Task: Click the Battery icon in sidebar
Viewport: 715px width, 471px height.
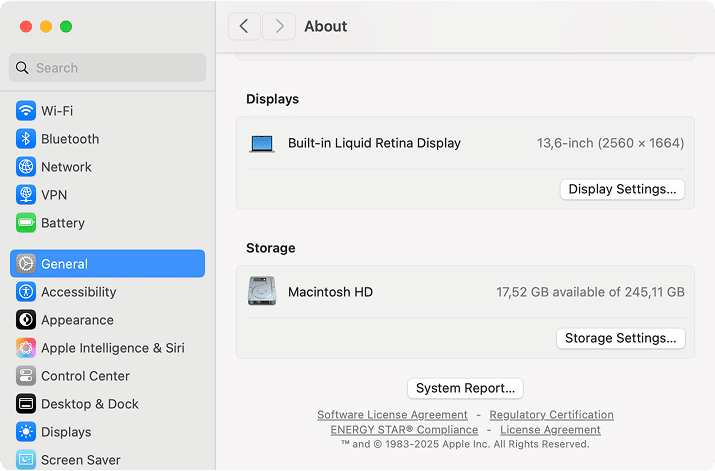Action: 26,223
